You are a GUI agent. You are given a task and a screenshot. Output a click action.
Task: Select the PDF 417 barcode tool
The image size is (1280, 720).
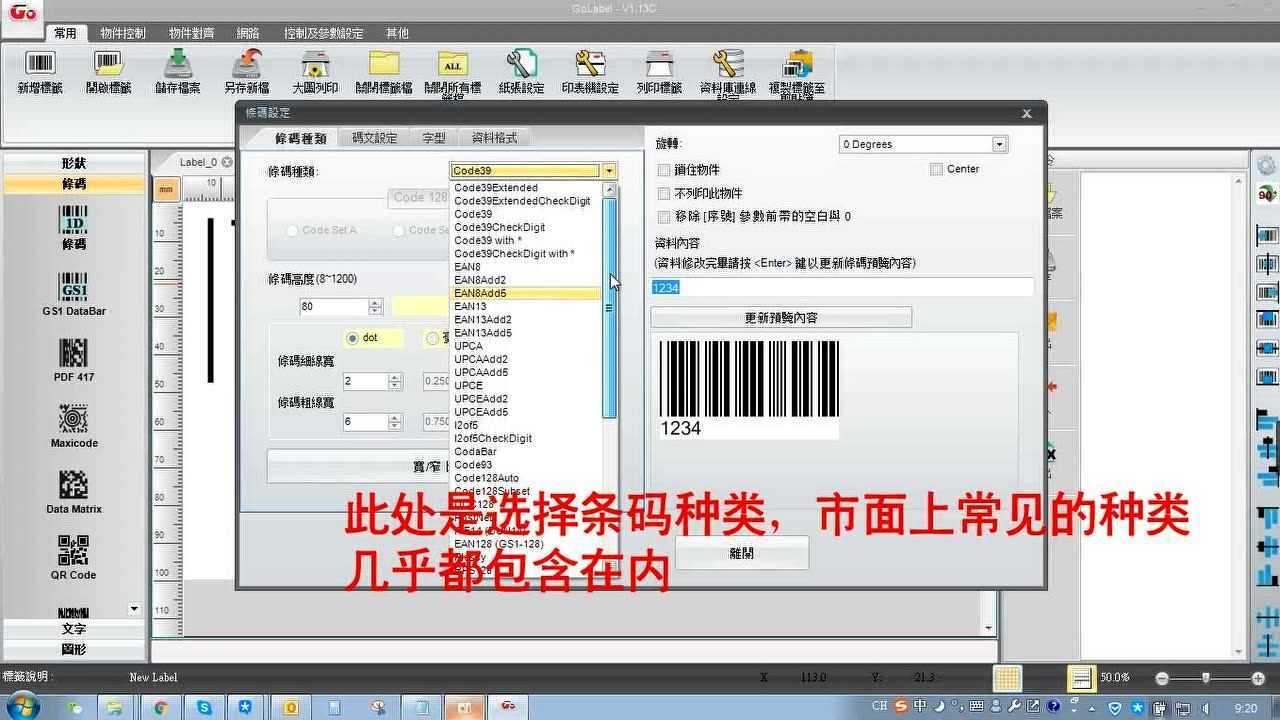coord(73,358)
